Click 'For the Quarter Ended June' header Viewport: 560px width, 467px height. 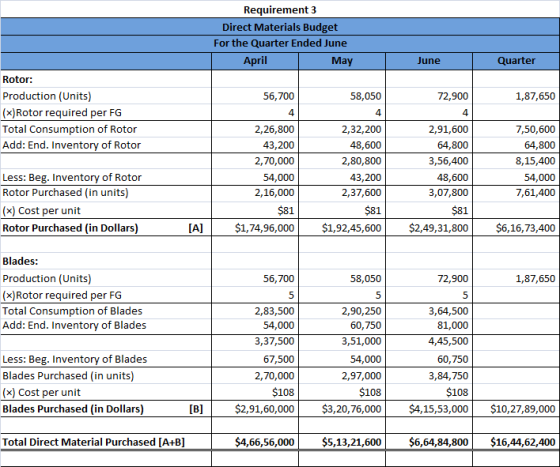pyautogui.click(x=280, y=43)
